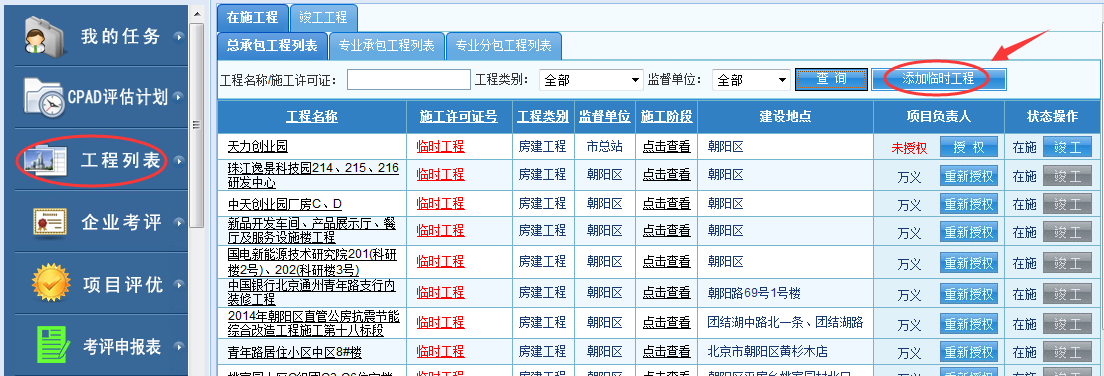Click 点击查看 for 青年路居住小区中区8#楼 row

[667, 351]
